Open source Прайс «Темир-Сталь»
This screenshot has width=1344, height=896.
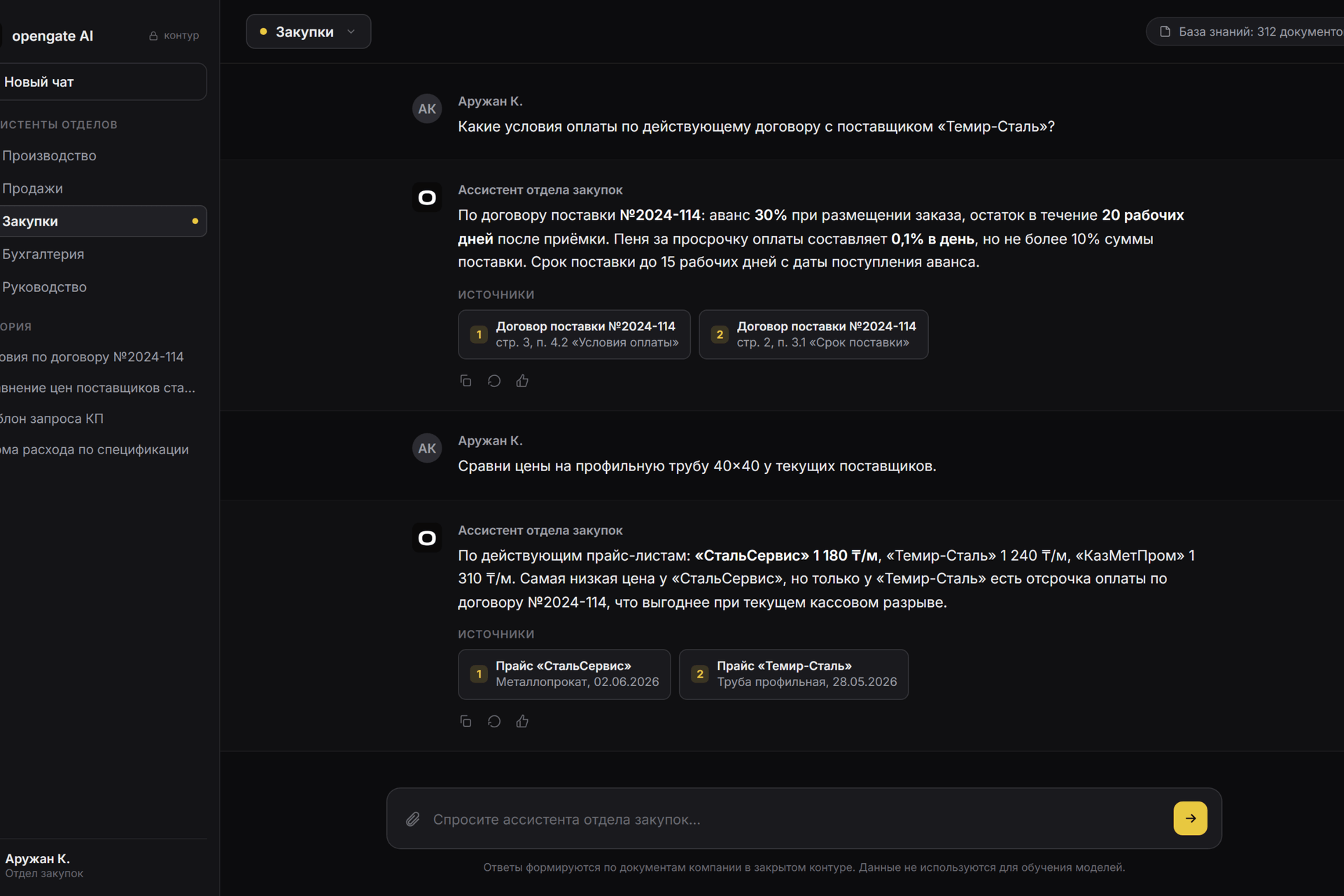(x=794, y=674)
